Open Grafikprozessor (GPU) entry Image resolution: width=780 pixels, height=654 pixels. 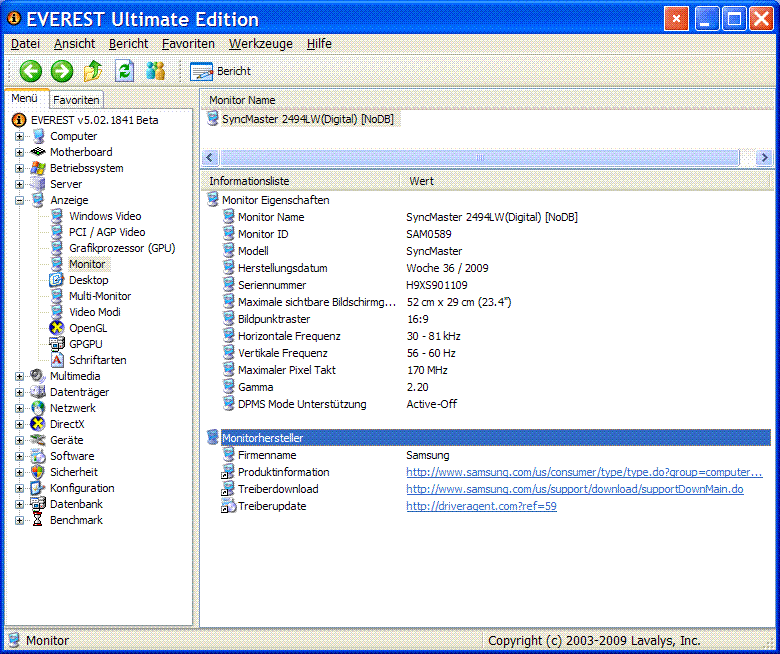pos(122,248)
